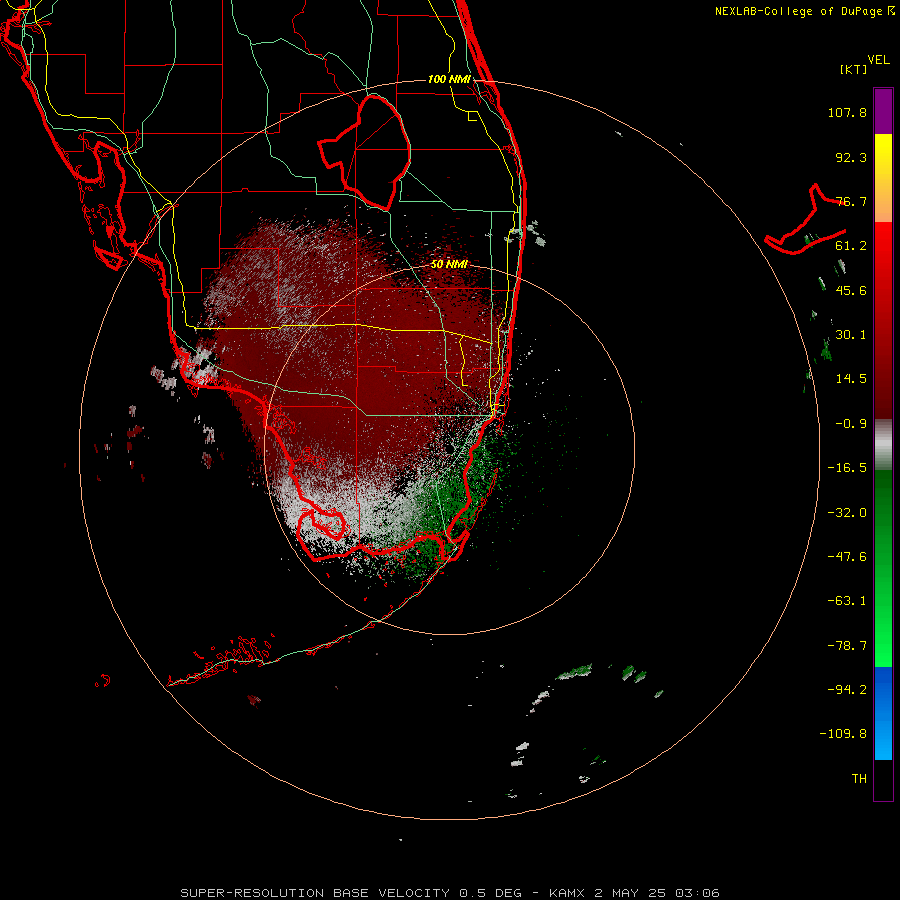This screenshot has width=900, height=900.
Task: Select the -109.8 legend value
Action: click(x=843, y=734)
